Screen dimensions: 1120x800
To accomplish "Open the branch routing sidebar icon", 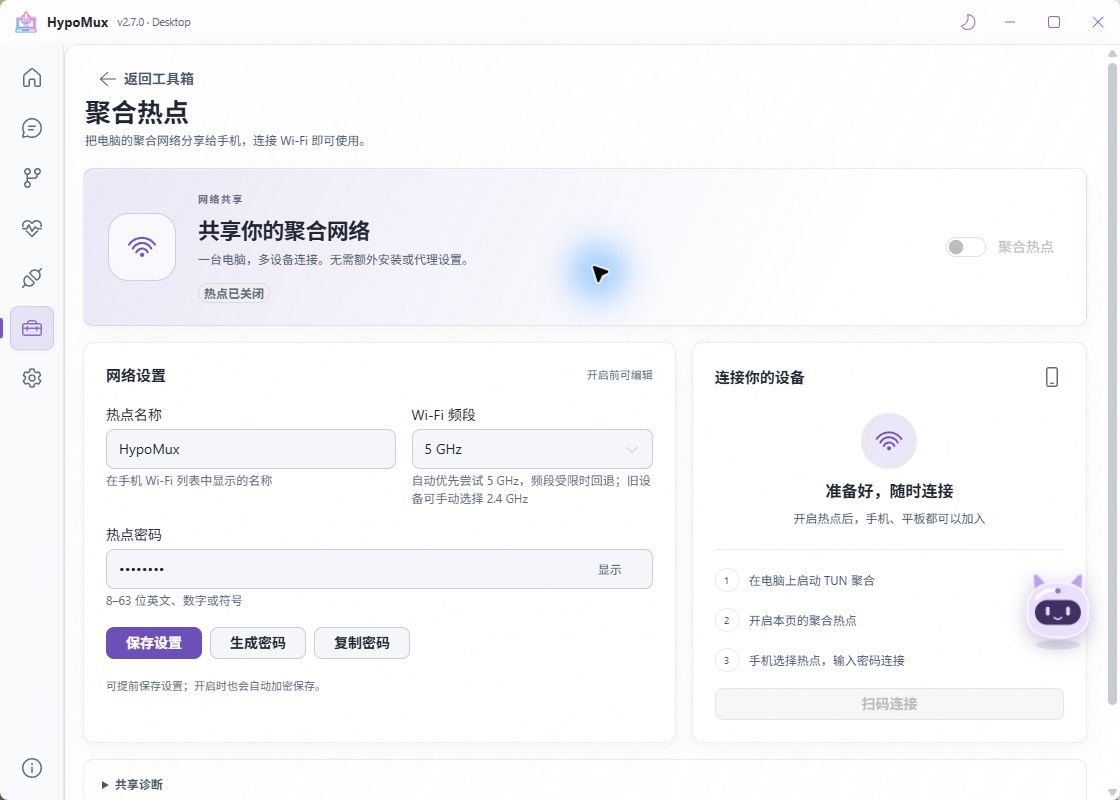I will click(31, 178).
